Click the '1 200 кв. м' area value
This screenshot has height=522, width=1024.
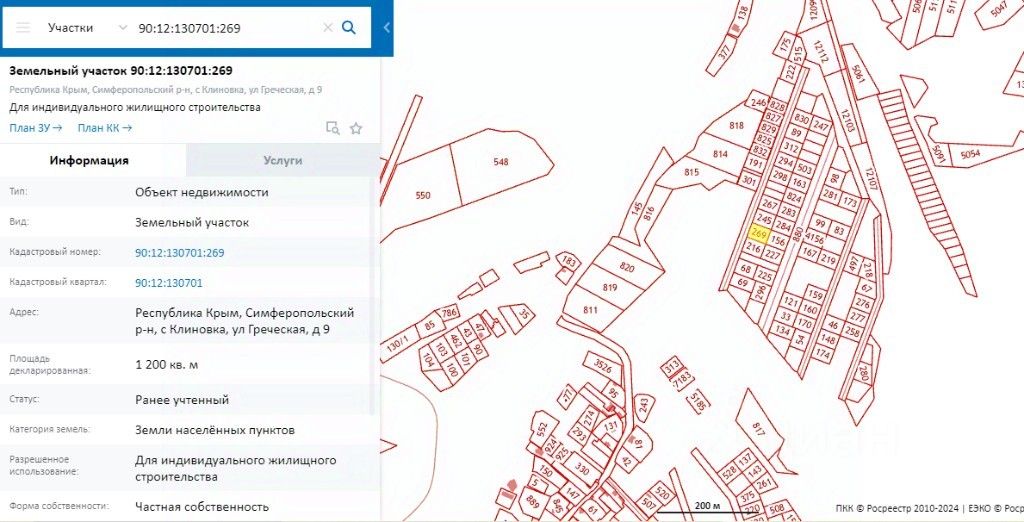167,365
